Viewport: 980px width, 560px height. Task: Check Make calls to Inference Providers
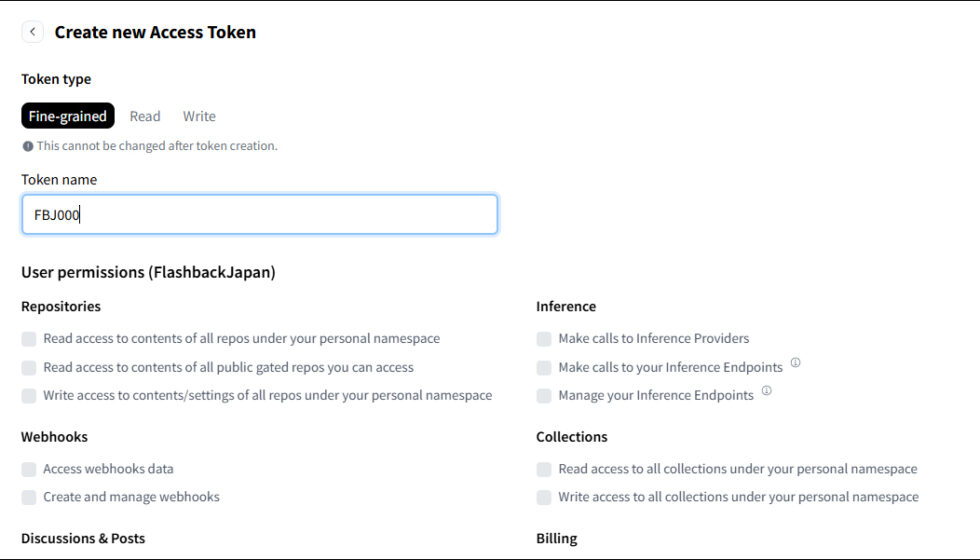(x=544, y=339)
